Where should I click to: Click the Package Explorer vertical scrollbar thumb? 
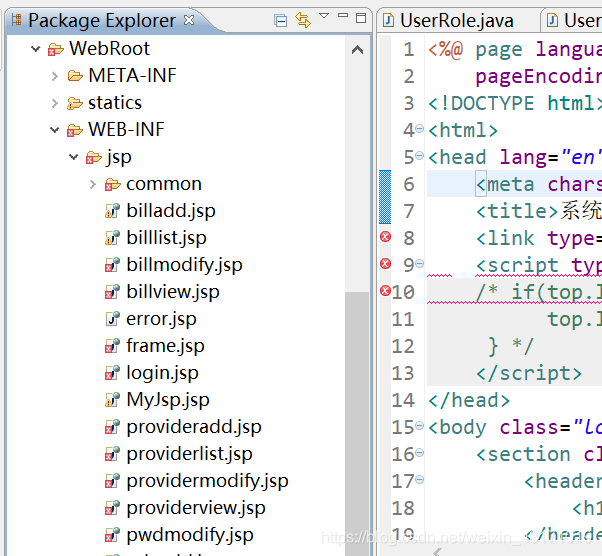click(357, 422)
